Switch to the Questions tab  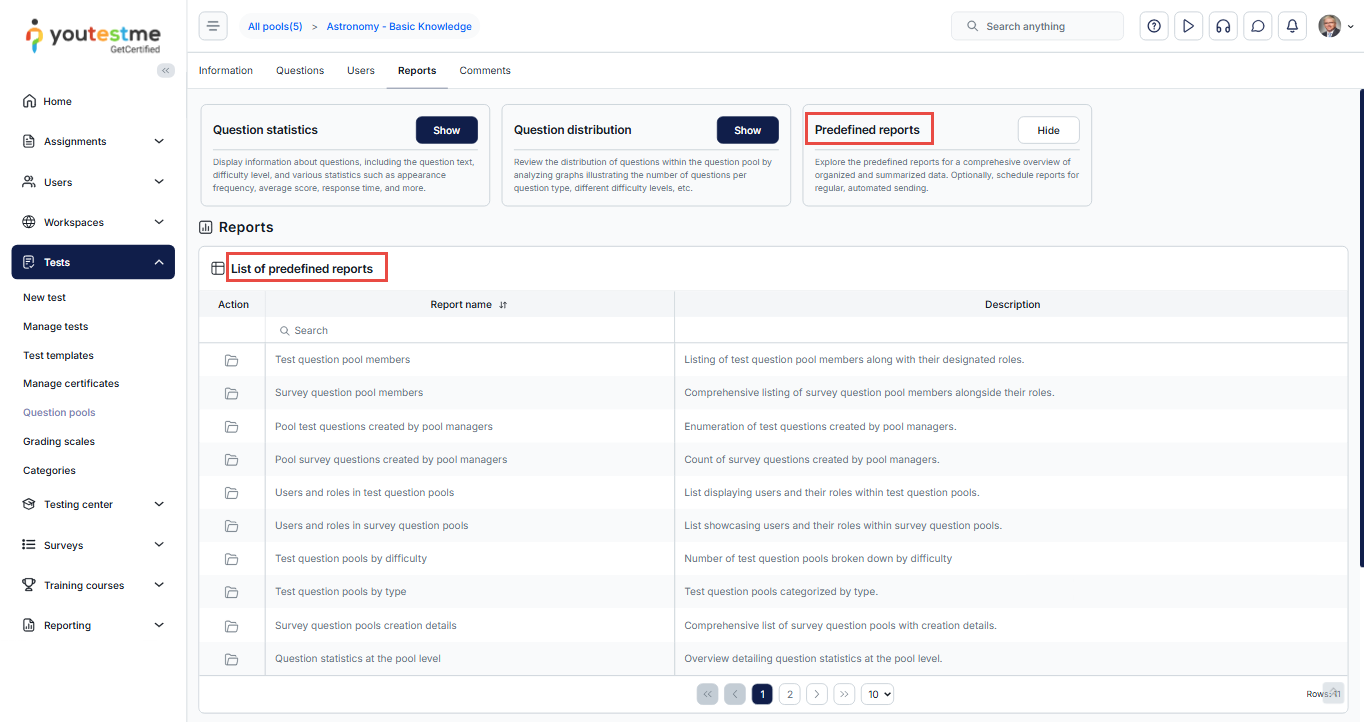click(300, 71)
